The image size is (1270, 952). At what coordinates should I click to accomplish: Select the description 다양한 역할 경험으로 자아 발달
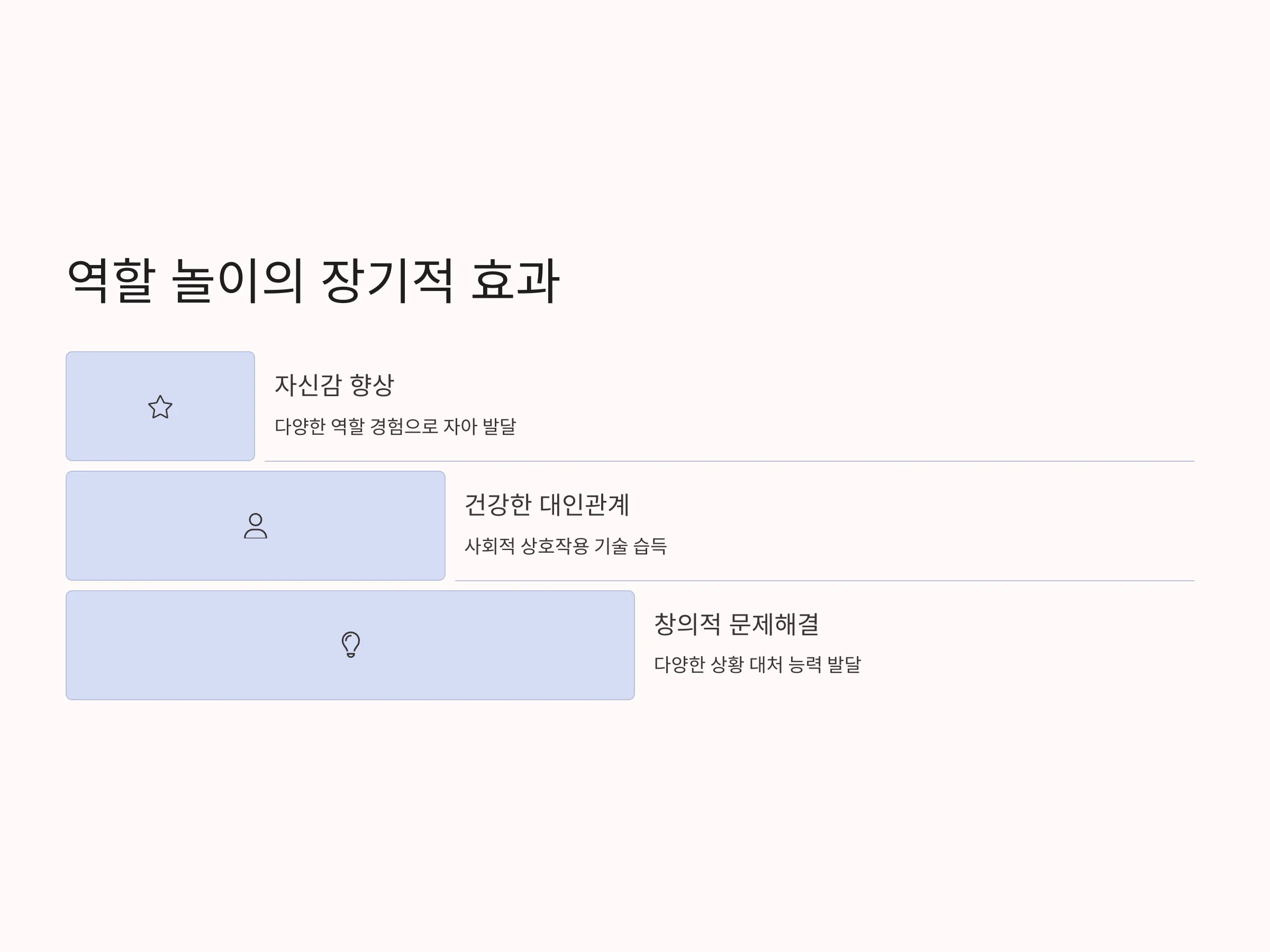click(x=396, y=426)
